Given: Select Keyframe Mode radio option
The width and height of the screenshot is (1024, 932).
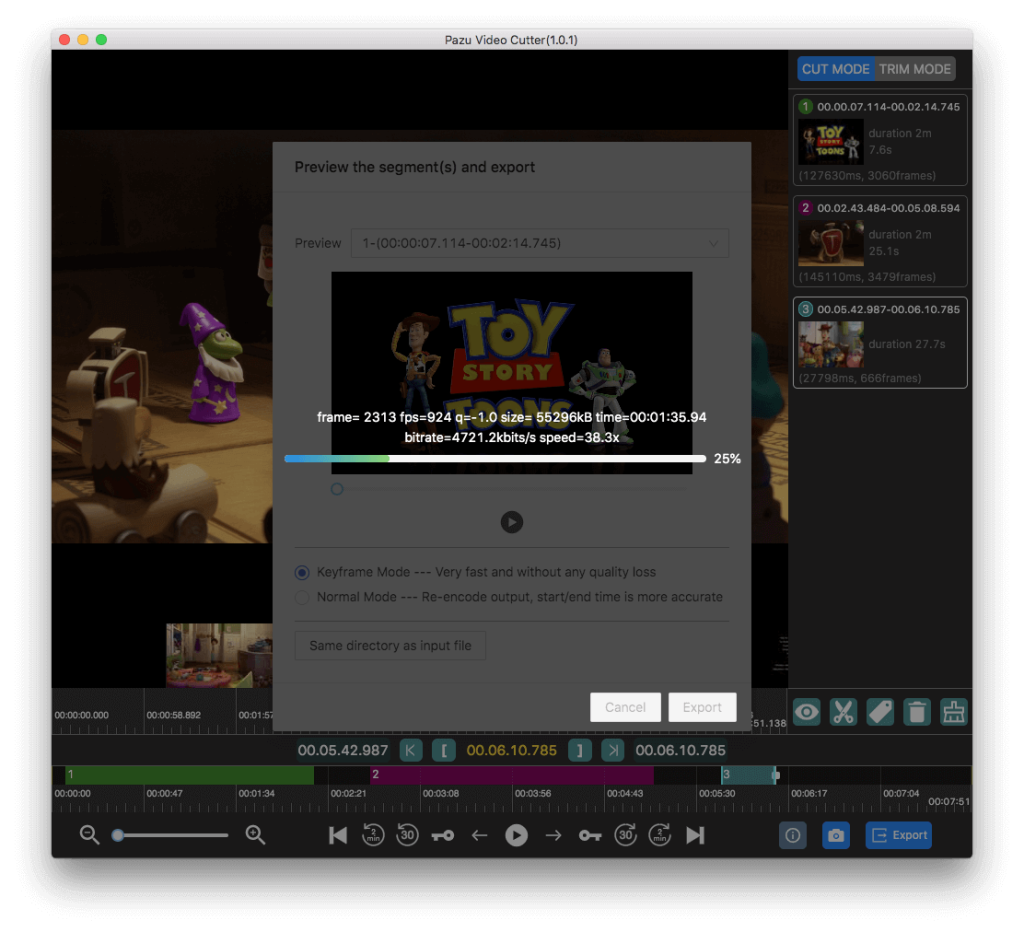Looking at the screenshot, I should [x=302, y=573].
